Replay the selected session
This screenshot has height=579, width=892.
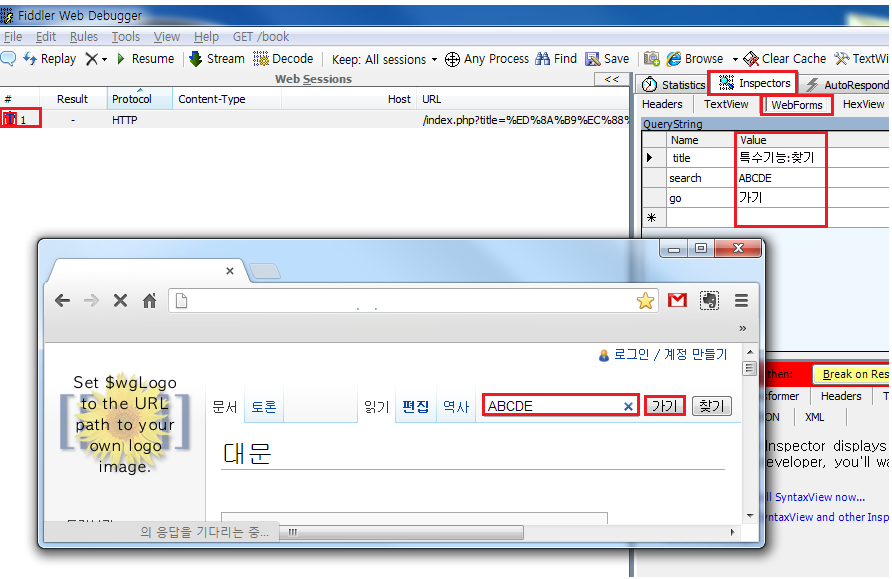pyautogui.click(x=49, y=59)
